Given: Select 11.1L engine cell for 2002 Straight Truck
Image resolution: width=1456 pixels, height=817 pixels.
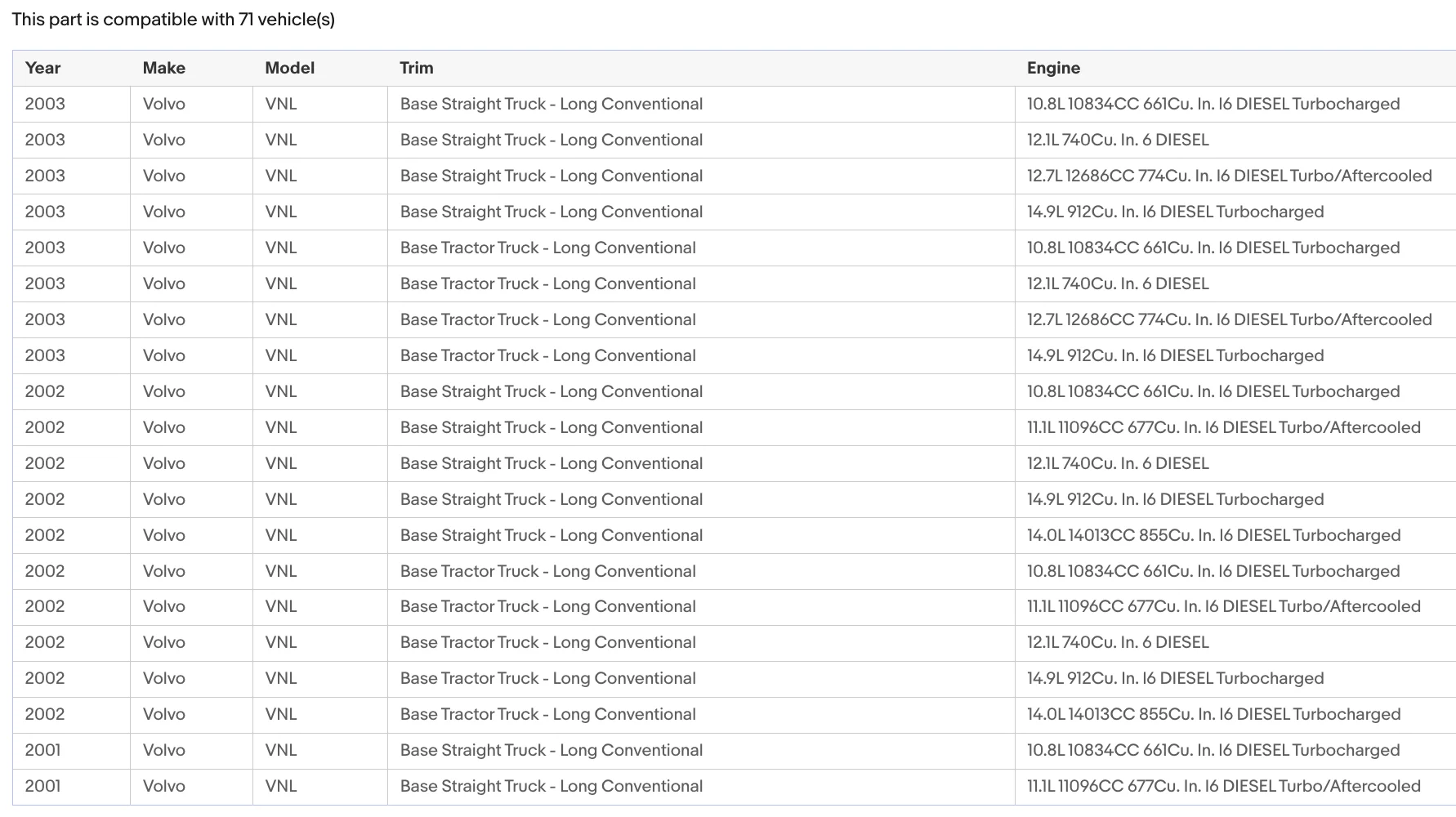Looking at the screenshot, I should [x=1235, y=427].
